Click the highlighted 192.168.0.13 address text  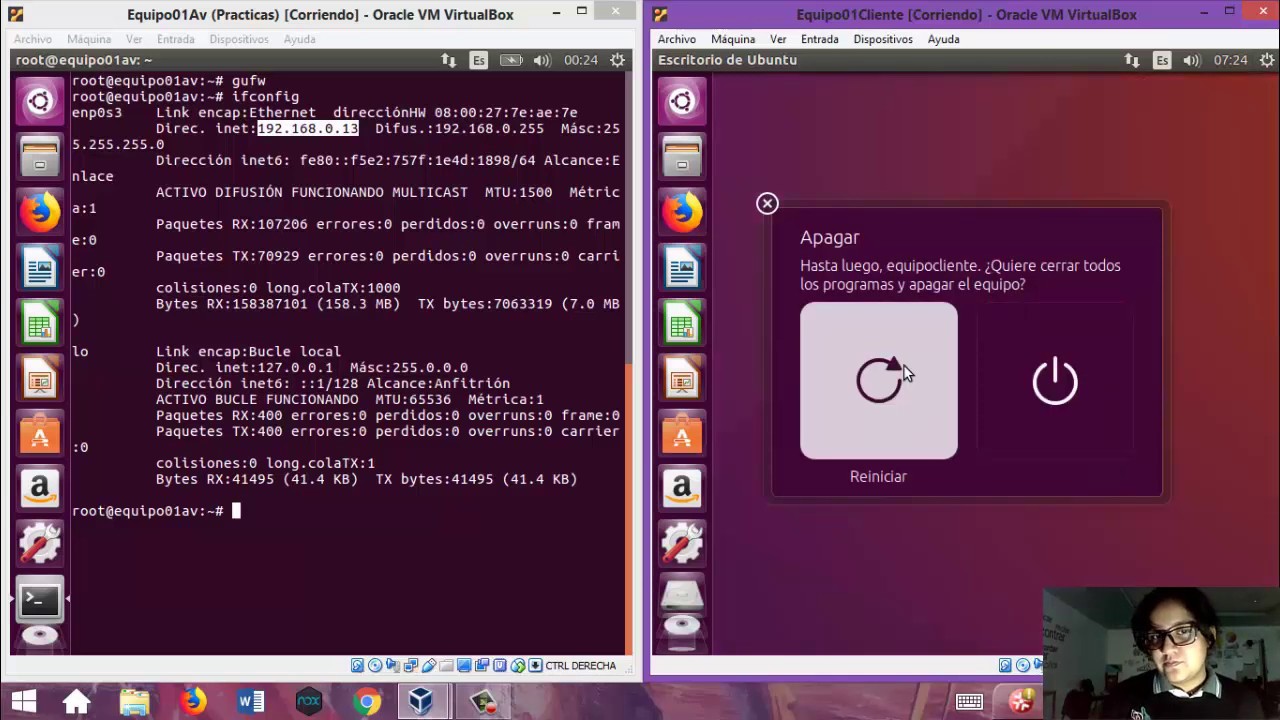[x=308, y=128]
